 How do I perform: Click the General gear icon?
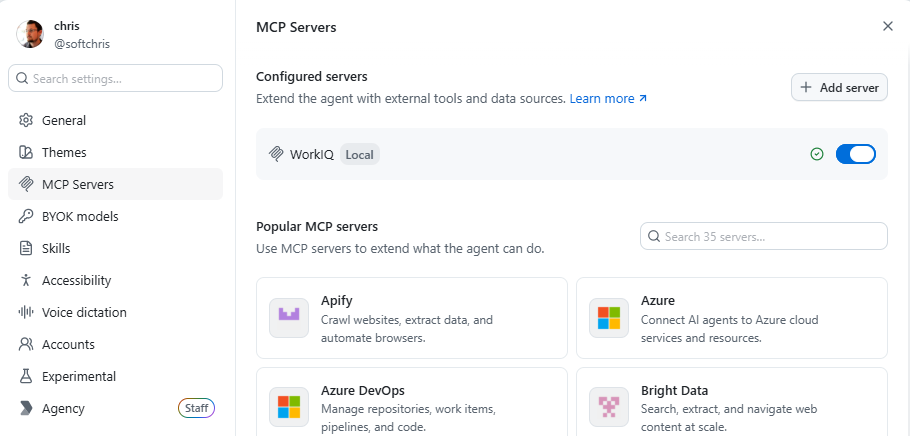pos(26,121)
